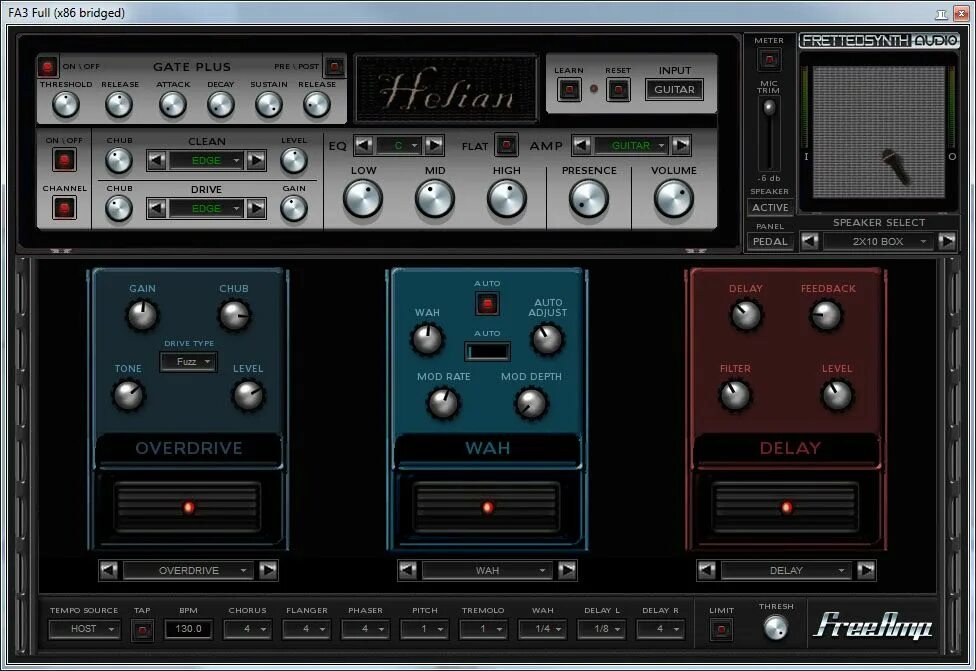Screen dimensions: 976x671
Task: Click the limiter THRESH knob
Action: pyautogui.click(x=776, y=627)
